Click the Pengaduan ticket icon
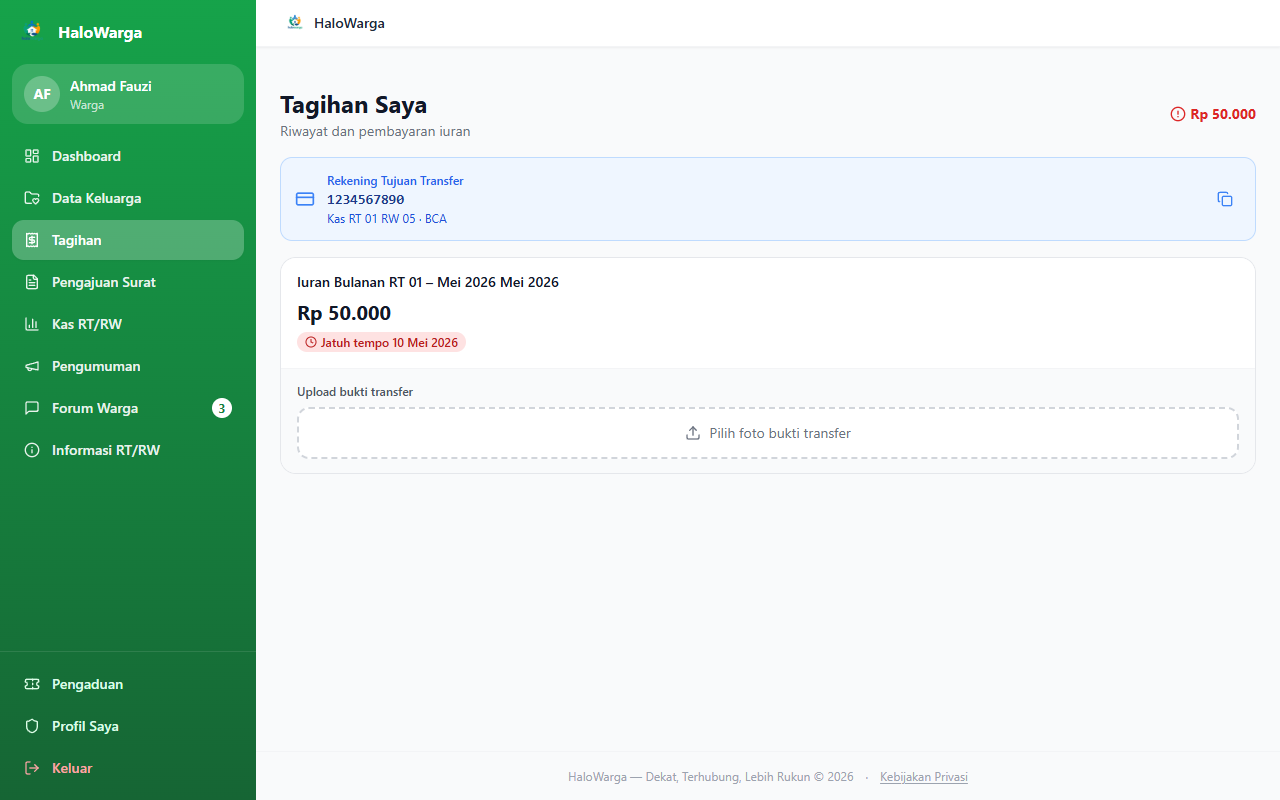 32,684
